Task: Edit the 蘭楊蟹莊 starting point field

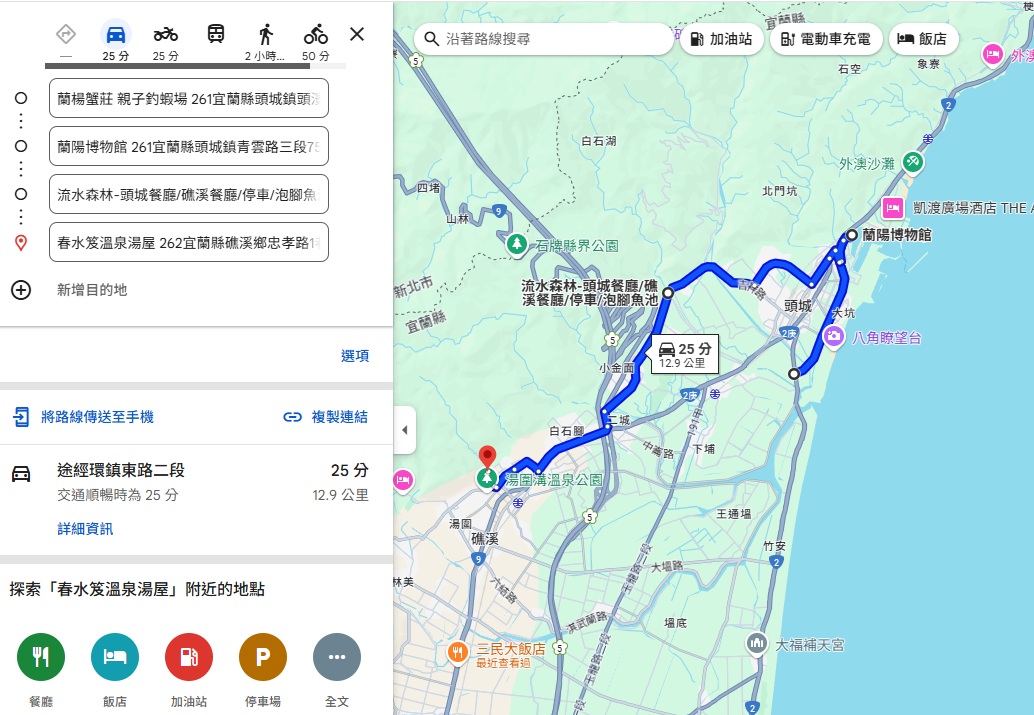Action: (189, 98)
